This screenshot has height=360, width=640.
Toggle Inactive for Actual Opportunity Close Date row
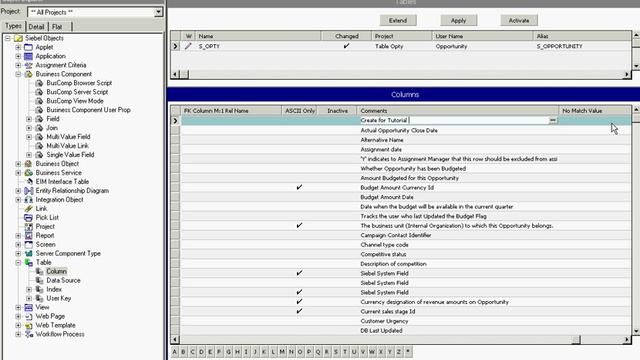coord(338,130)
